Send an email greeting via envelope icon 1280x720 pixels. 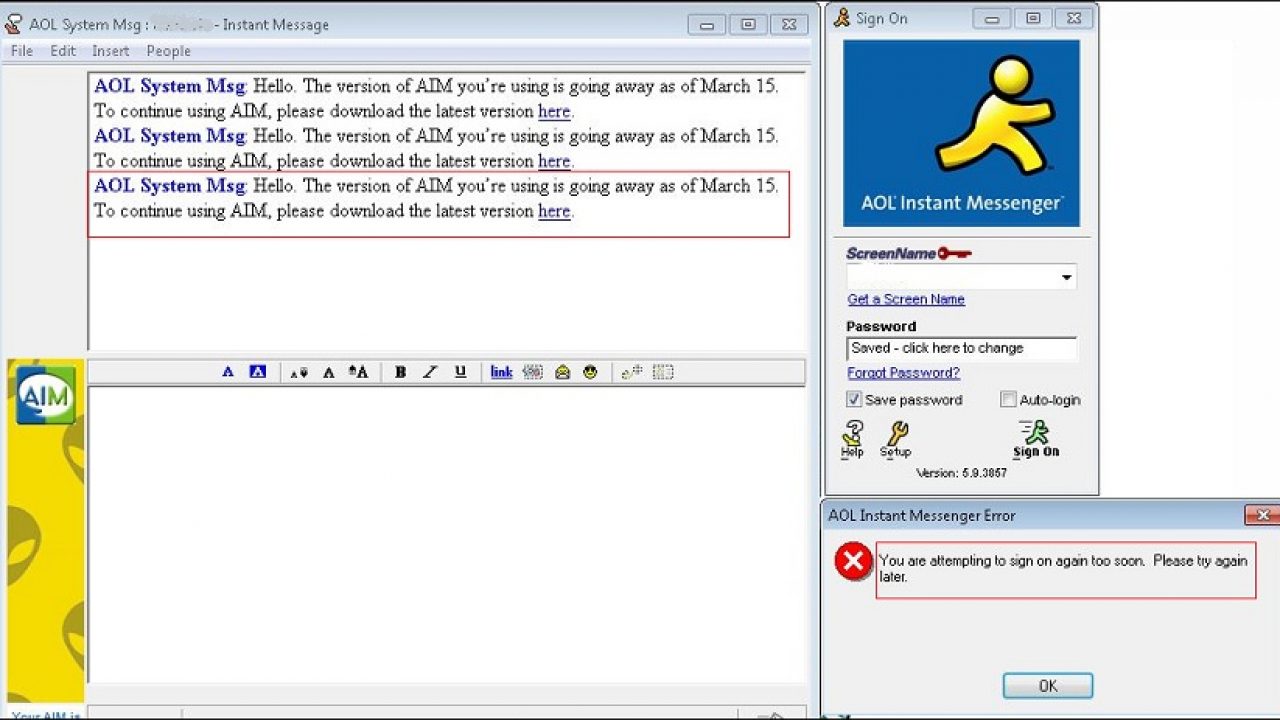coord(562,372)
